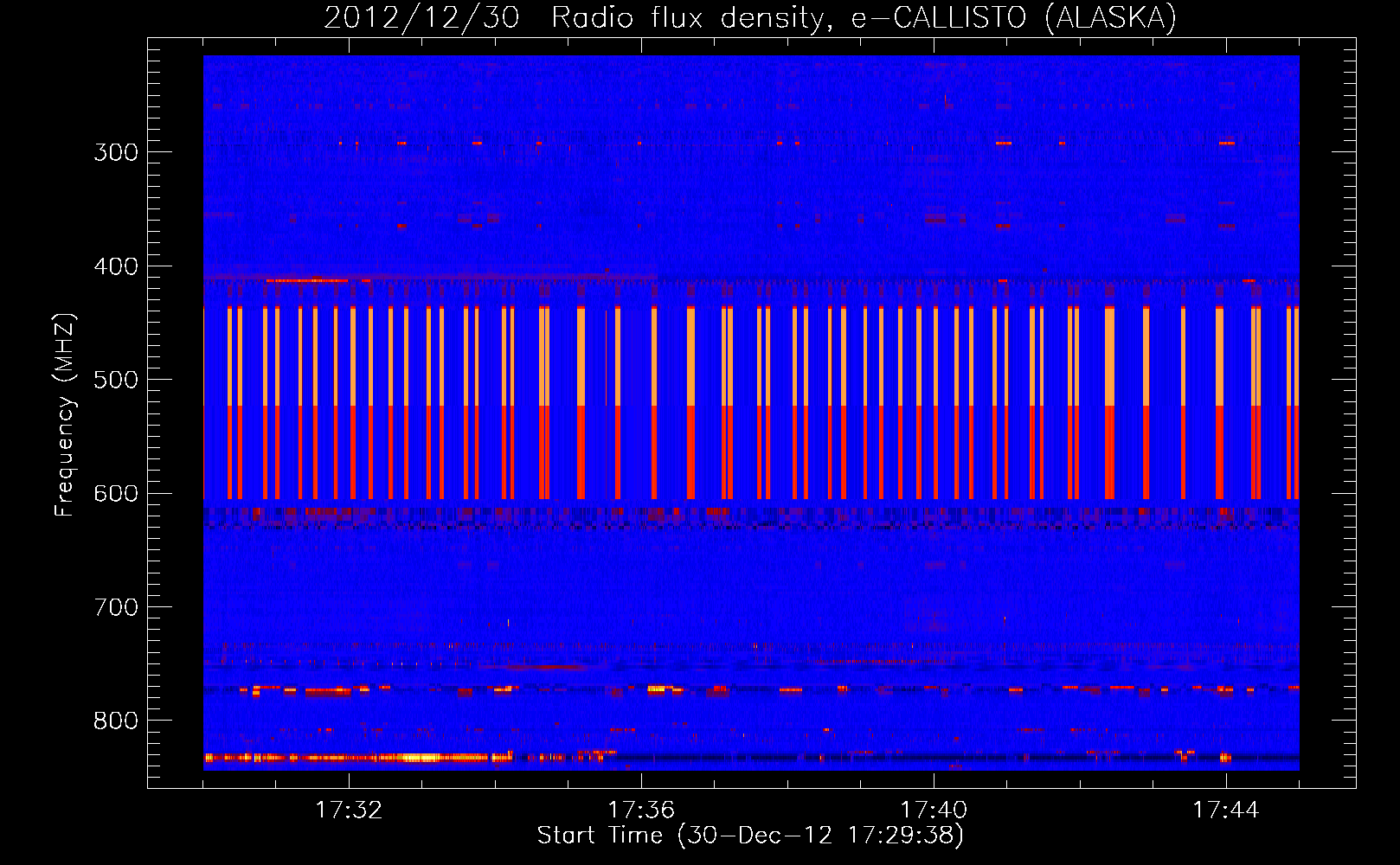The height and width of the screenshot is (865, 1400).
Task: Click the plot title mentioning e-CALLISTO (ALASKA)
Action: 750,18
